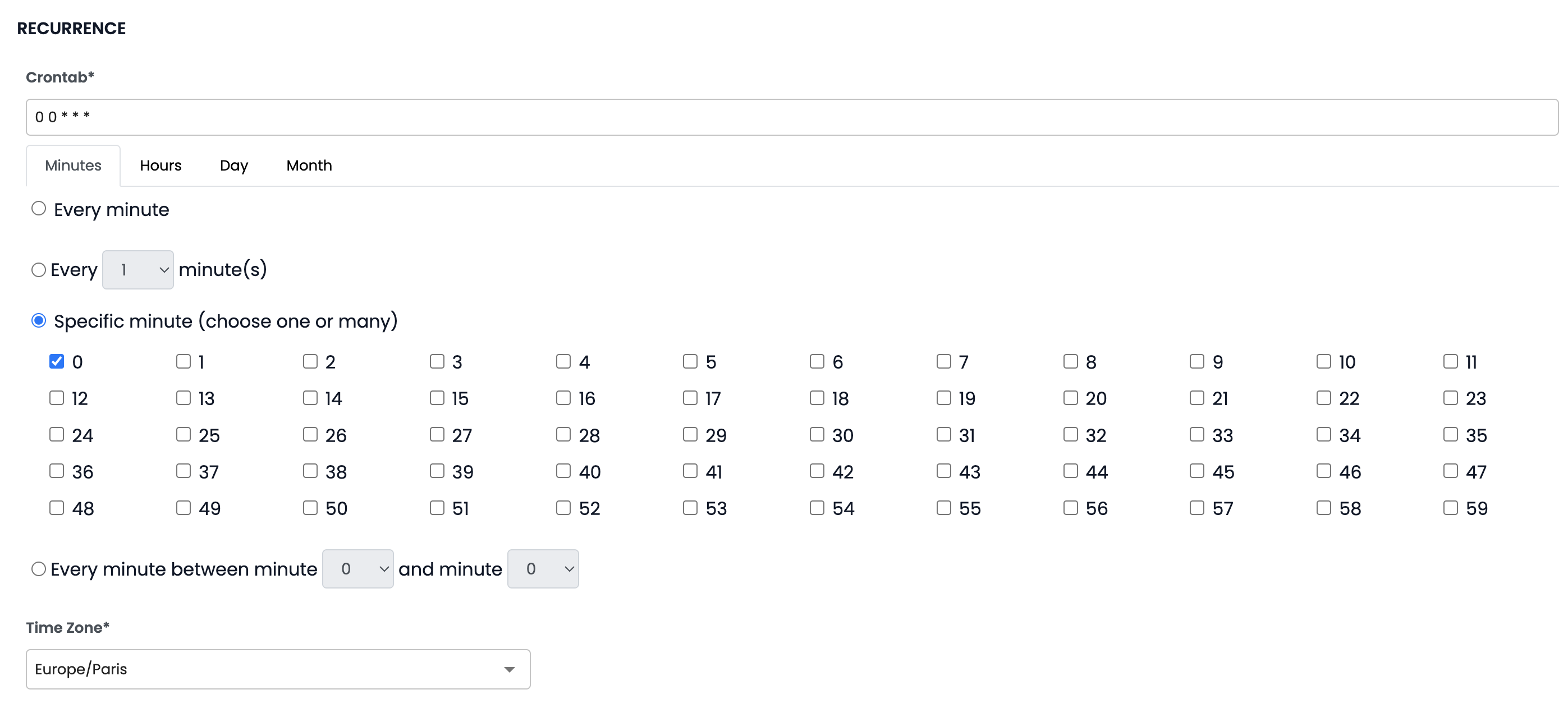The image size is (1568, 708).
Task: Switch to the Day tab
Action: click(233, 165)
